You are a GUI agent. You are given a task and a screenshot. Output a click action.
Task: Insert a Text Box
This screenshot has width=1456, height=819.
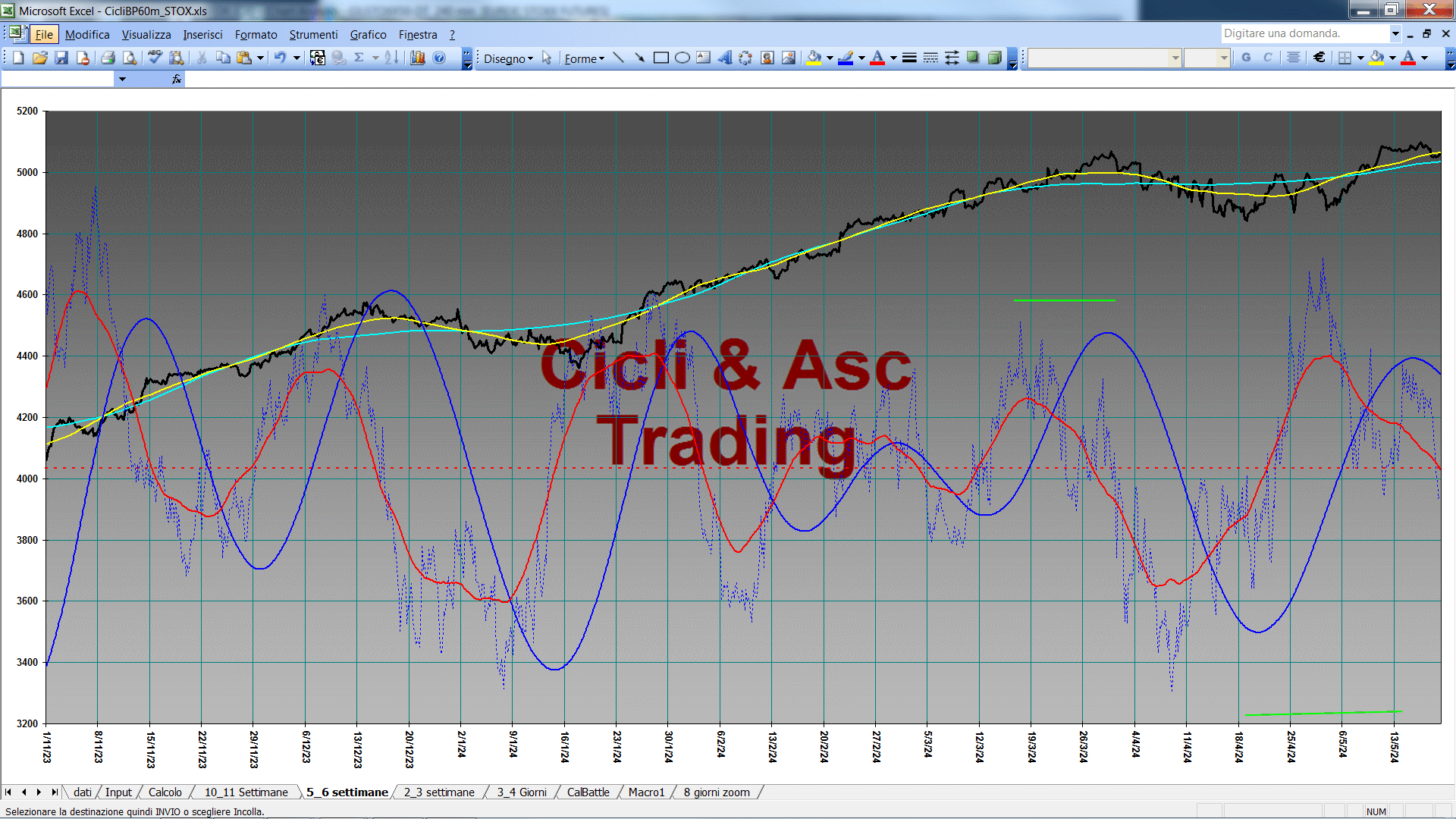[x=703, y=58]
